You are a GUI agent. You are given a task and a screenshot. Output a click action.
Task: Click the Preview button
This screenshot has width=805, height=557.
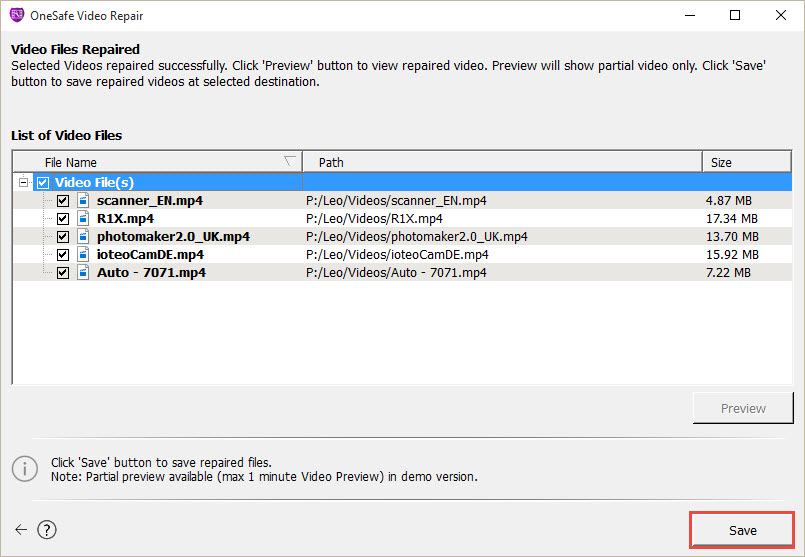point(743,408)
